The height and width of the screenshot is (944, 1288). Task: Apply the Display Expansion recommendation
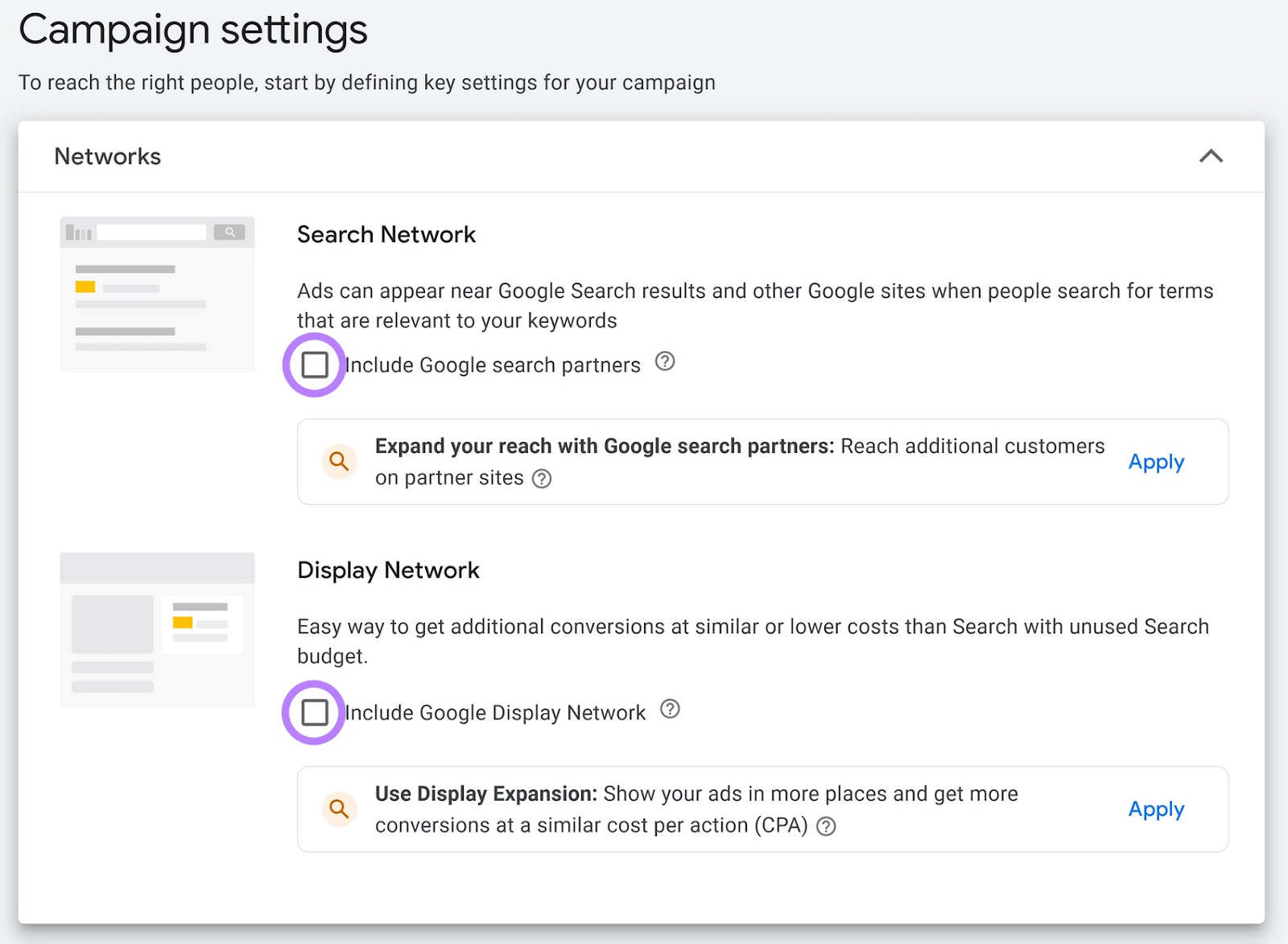click(1156, 810)
